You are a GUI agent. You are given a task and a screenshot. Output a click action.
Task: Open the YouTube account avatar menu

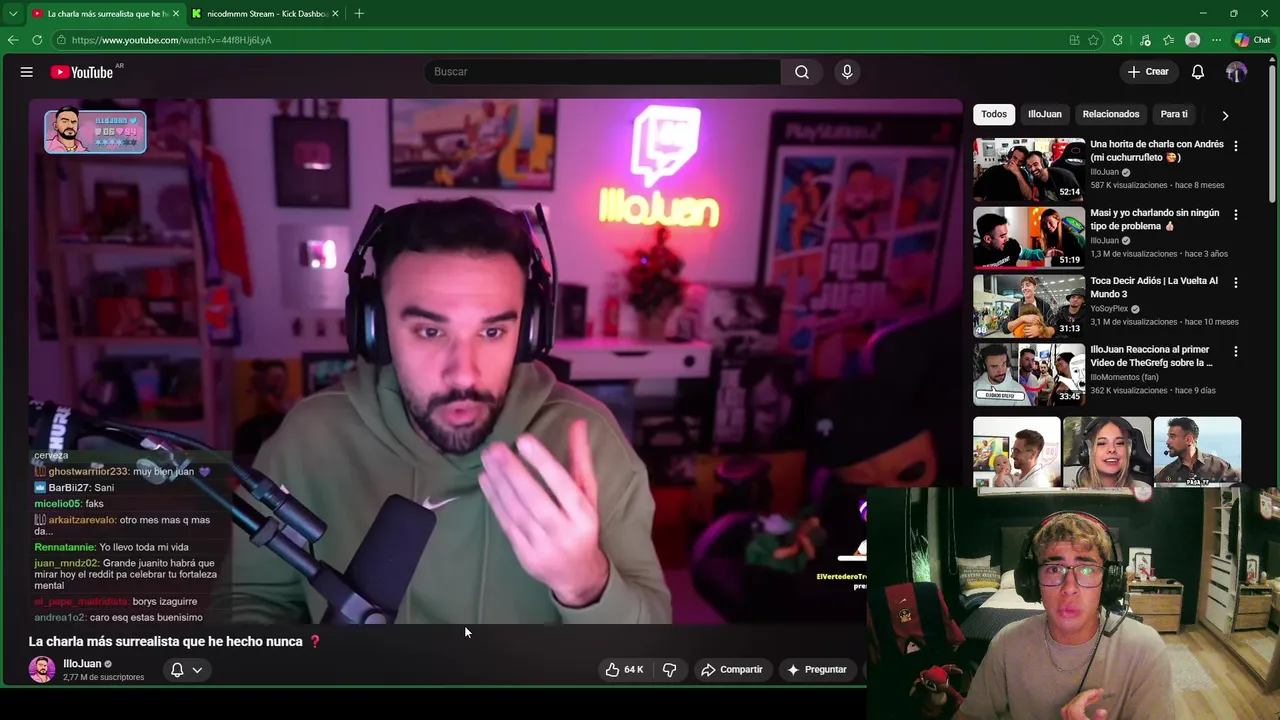(x=1236, y=72)
